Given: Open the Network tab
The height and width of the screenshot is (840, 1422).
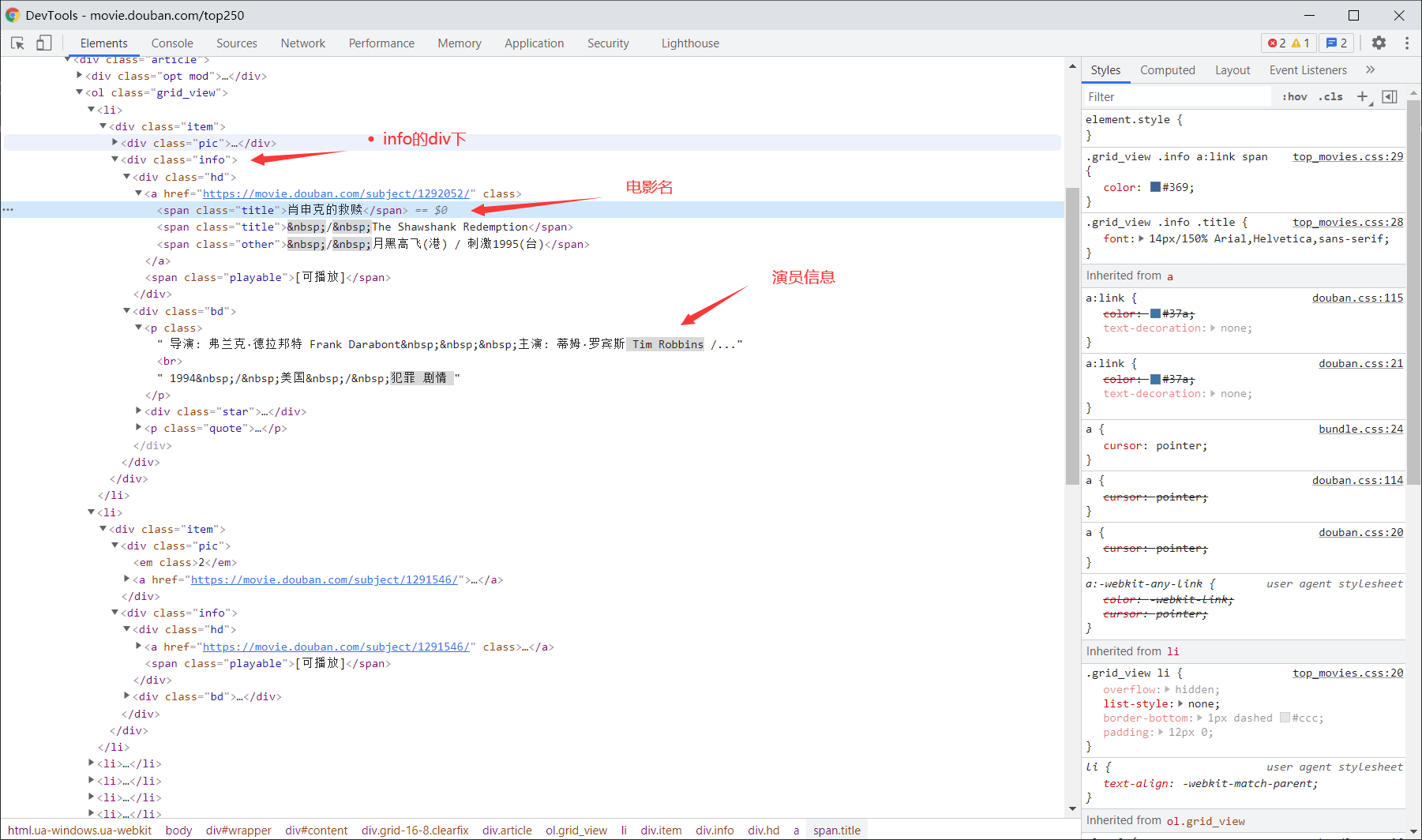Looking at the screenshot, I should 303,43.
